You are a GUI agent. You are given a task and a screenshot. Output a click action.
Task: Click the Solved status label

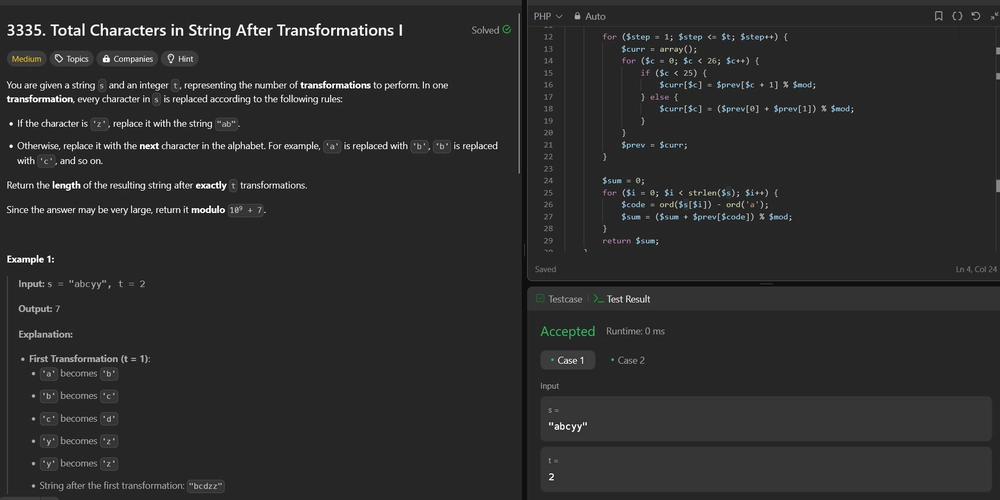pyautogui.click(x=485, y=30)
